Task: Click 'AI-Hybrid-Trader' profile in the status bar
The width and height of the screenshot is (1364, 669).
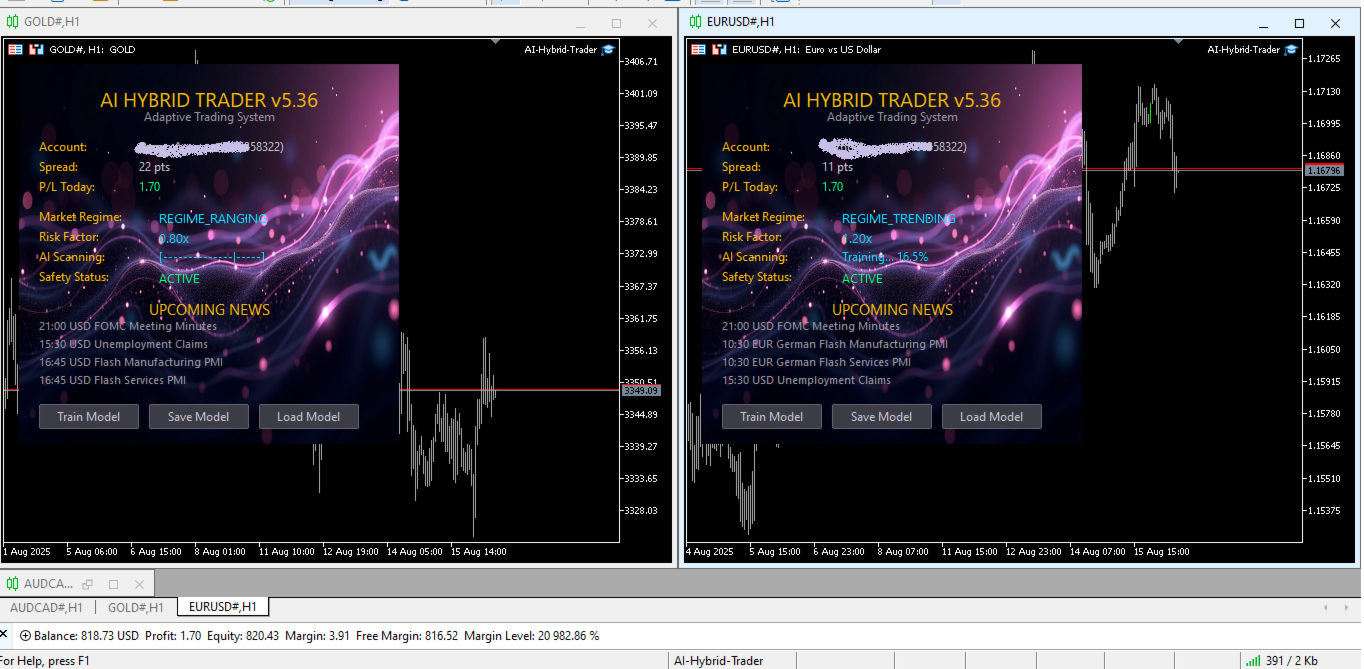Action: pyautogui.click(x=718, y=660)
